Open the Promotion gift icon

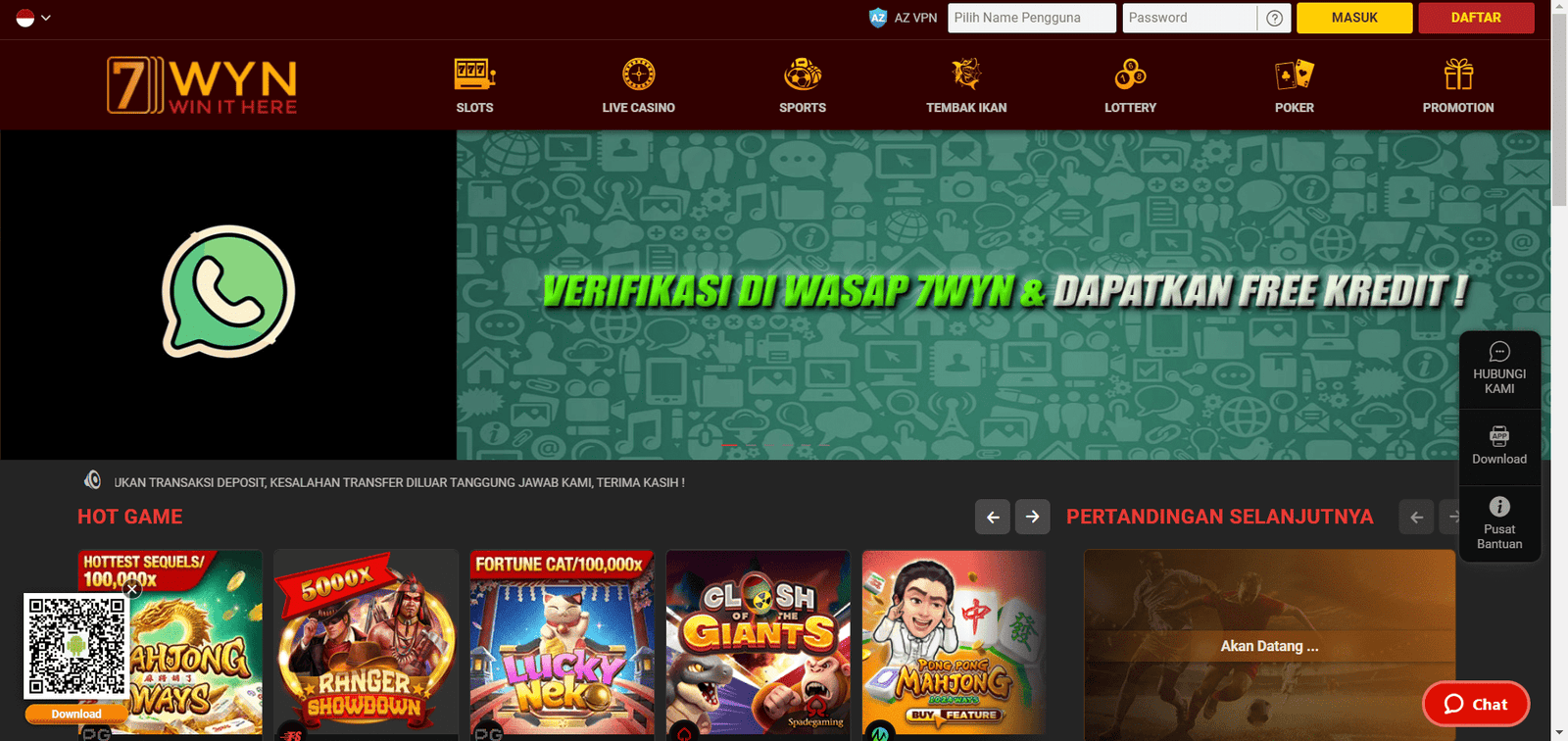point(1458,74)
